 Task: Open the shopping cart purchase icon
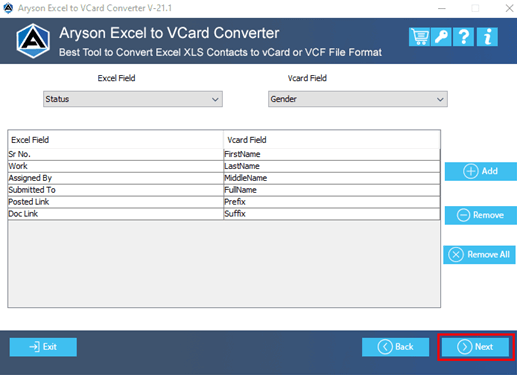tap(419, 37)
